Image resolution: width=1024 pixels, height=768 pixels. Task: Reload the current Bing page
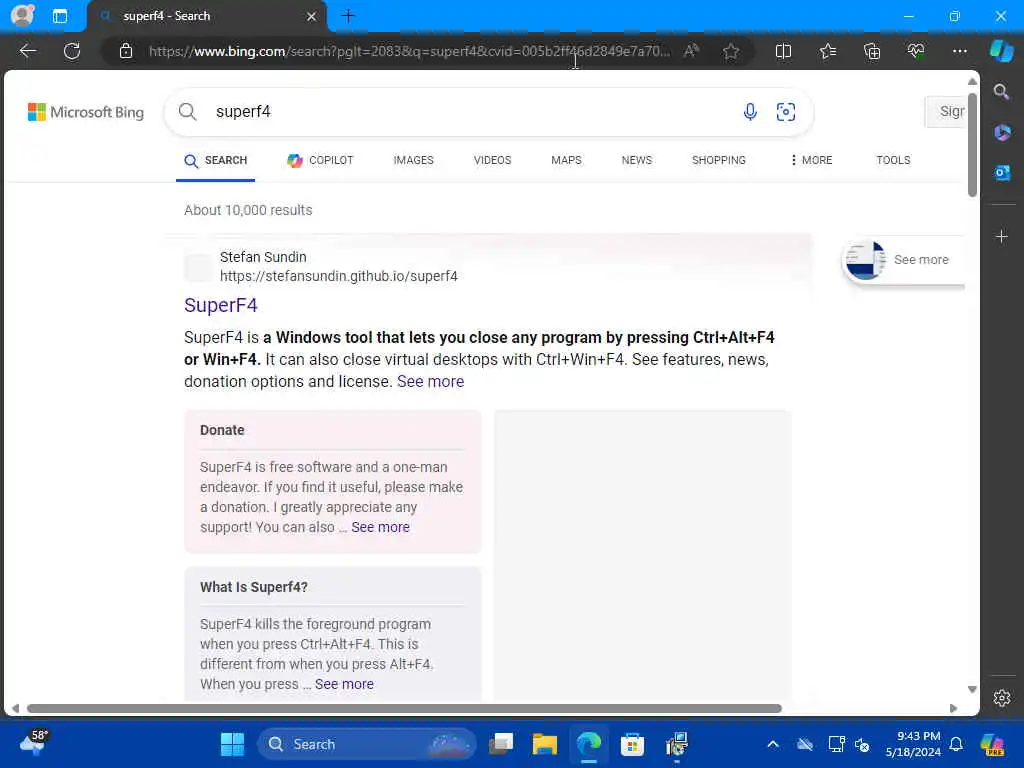[72, 51]
